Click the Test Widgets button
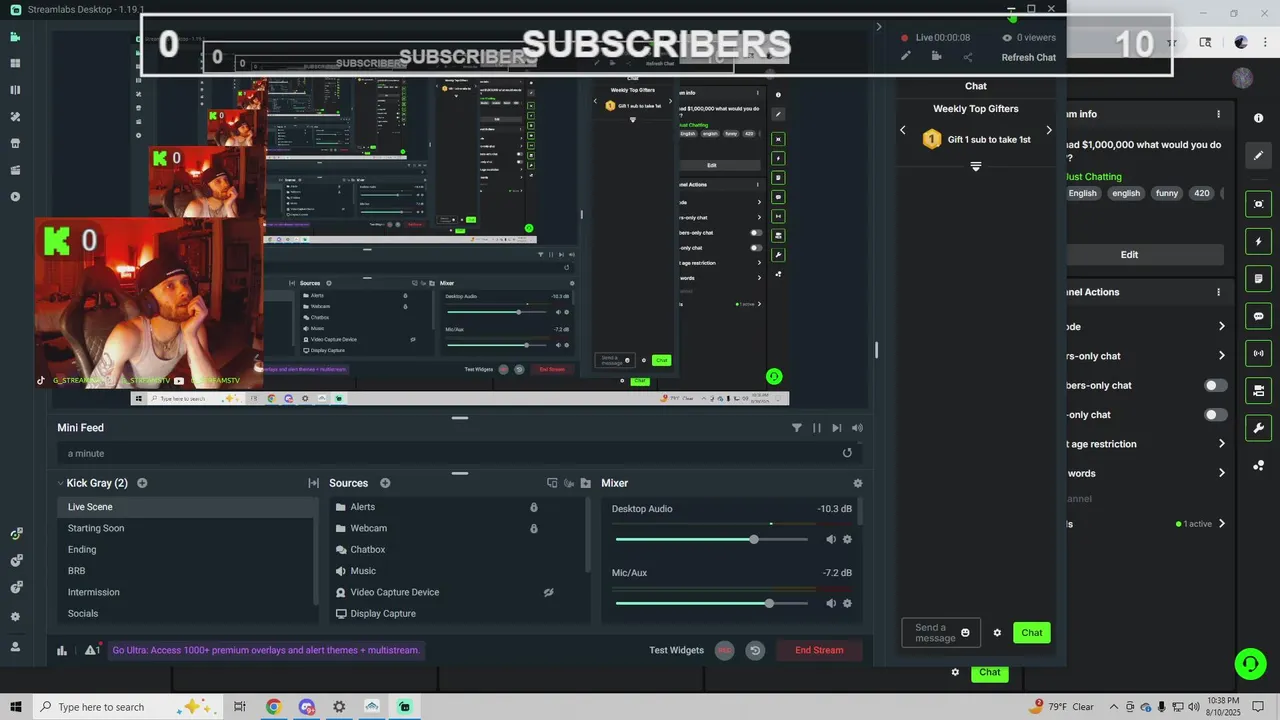The width and height of the screenshot is (1280, 720). tap(676, 650)
